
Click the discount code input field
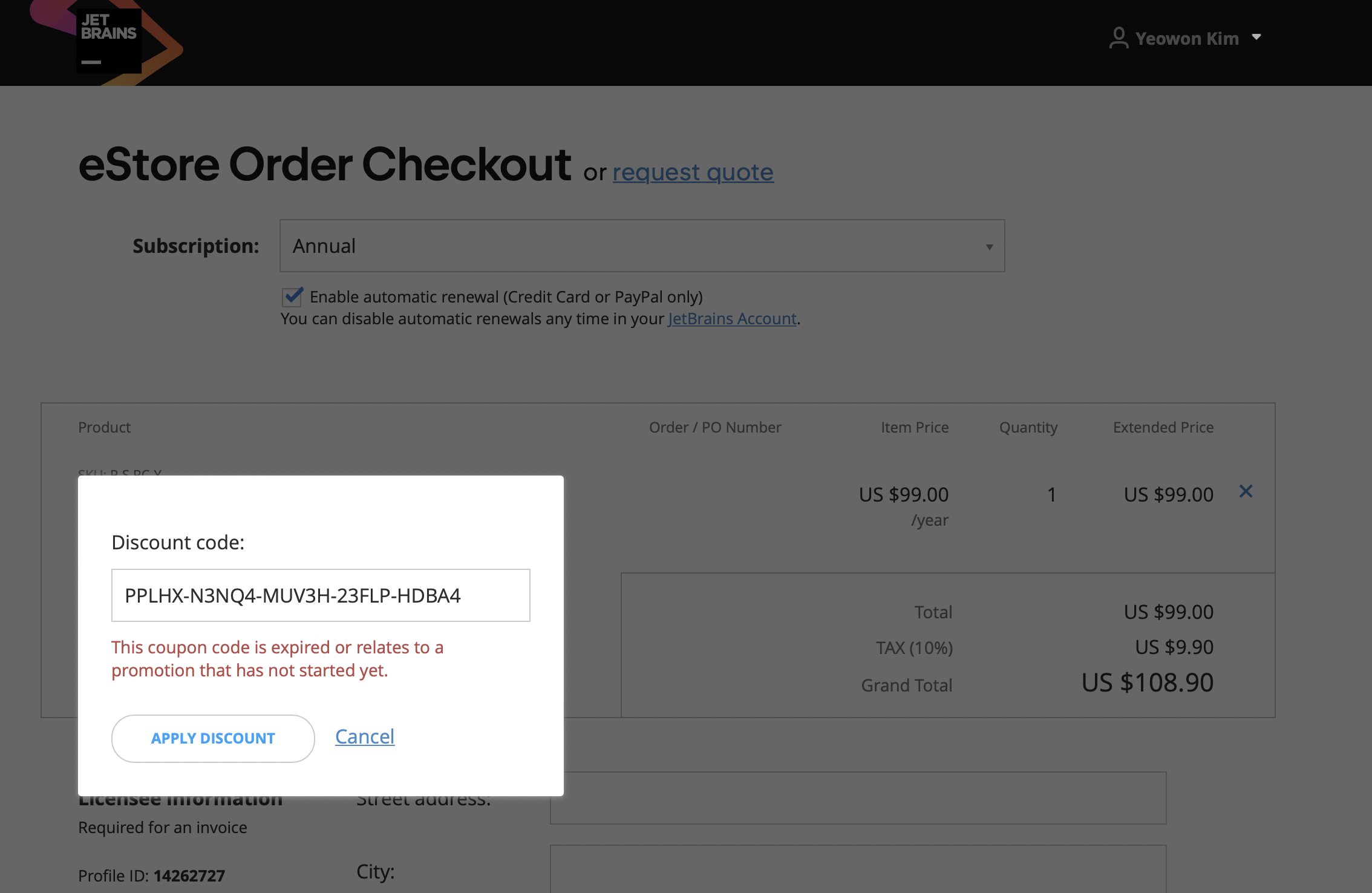point(321,595)
